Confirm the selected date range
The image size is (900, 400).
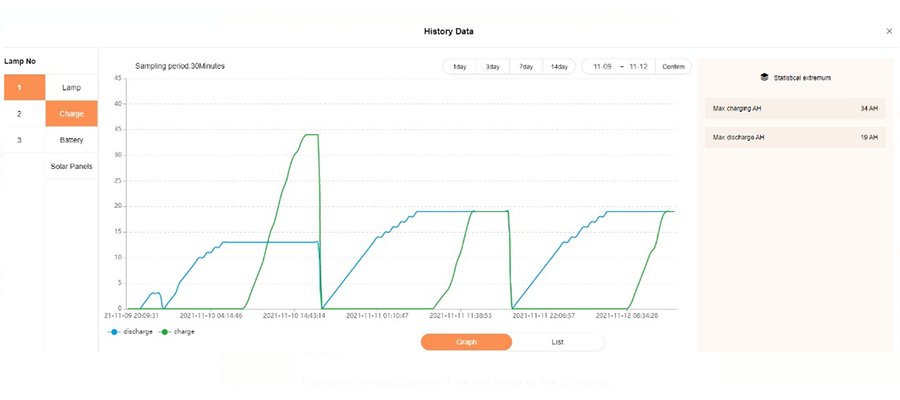(x=673, y=67)
